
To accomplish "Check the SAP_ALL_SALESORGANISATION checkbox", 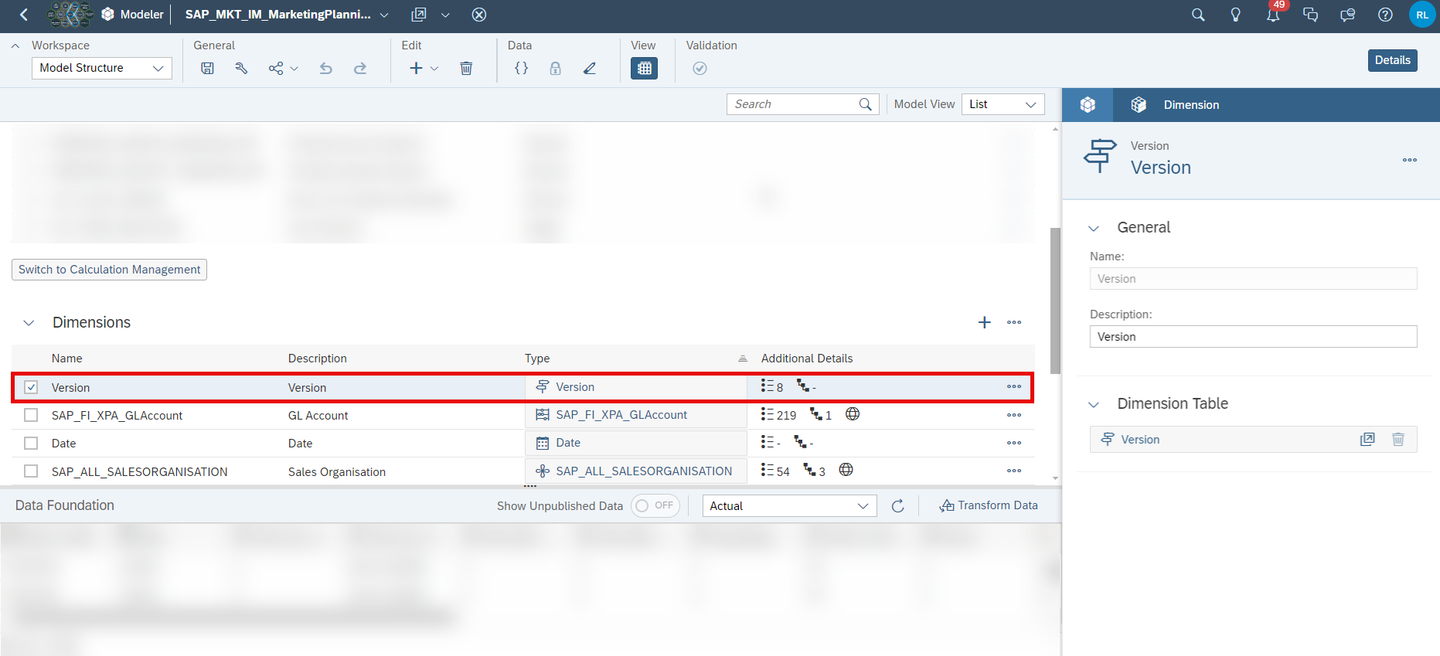I will 31,471.
